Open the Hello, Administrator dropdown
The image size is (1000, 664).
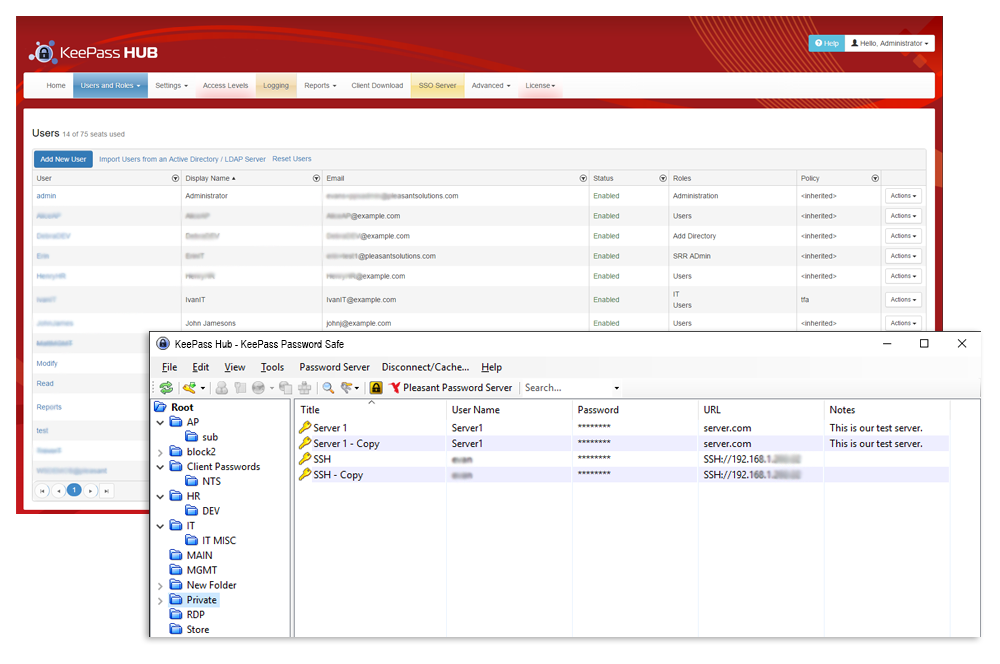coord(890,43)
